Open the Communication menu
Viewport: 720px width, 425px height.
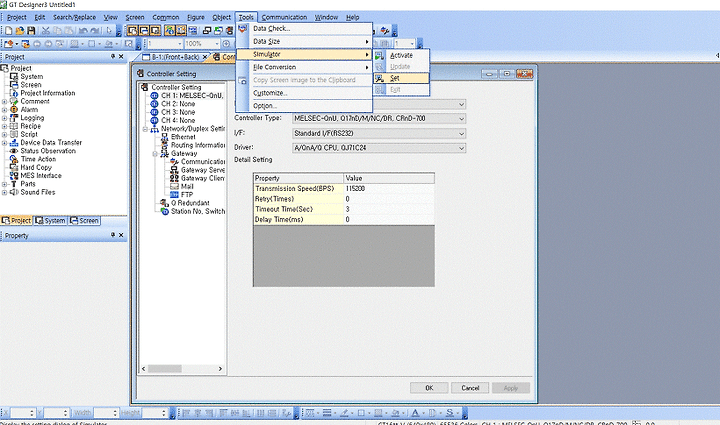[x=284, y=17]
